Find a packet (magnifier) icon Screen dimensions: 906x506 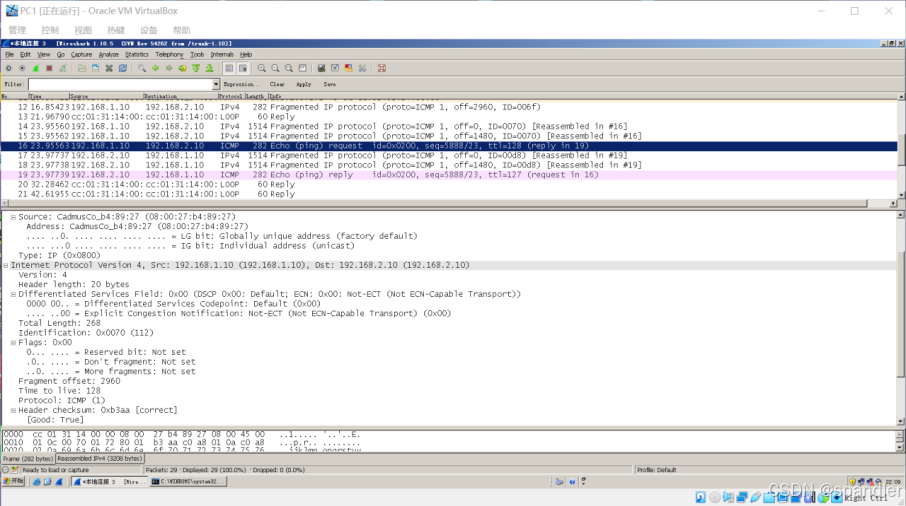point(142,68)
